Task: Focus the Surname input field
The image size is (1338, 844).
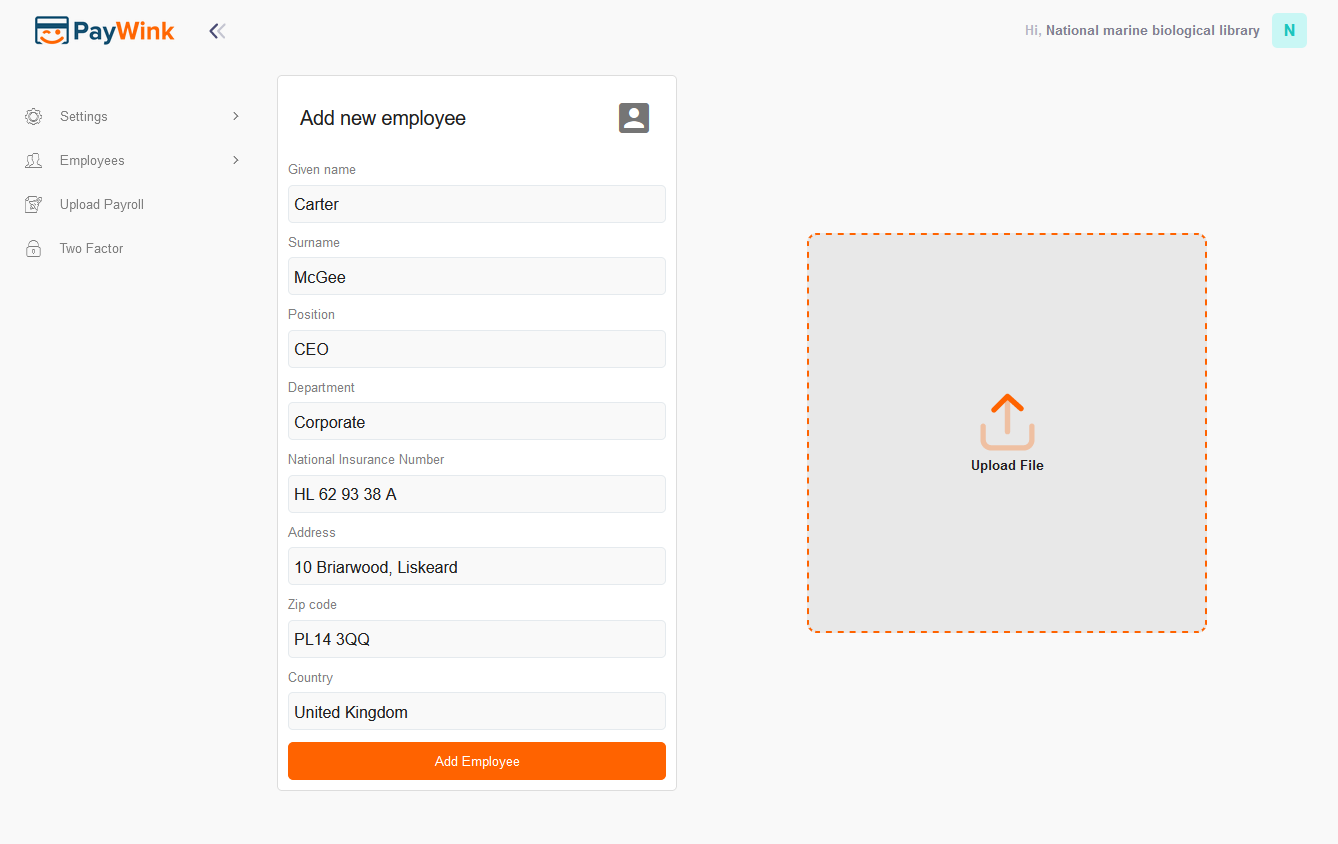Action: 476,277
